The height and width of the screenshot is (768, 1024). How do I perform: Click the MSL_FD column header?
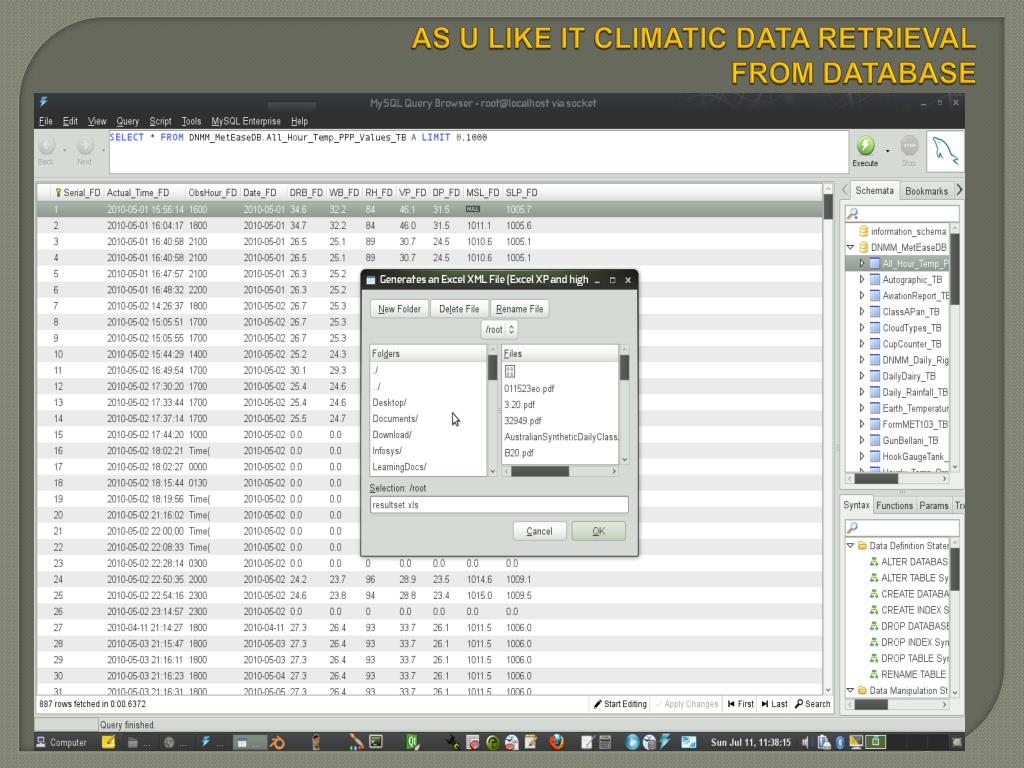pyautogui.click(x=482, y=193)
